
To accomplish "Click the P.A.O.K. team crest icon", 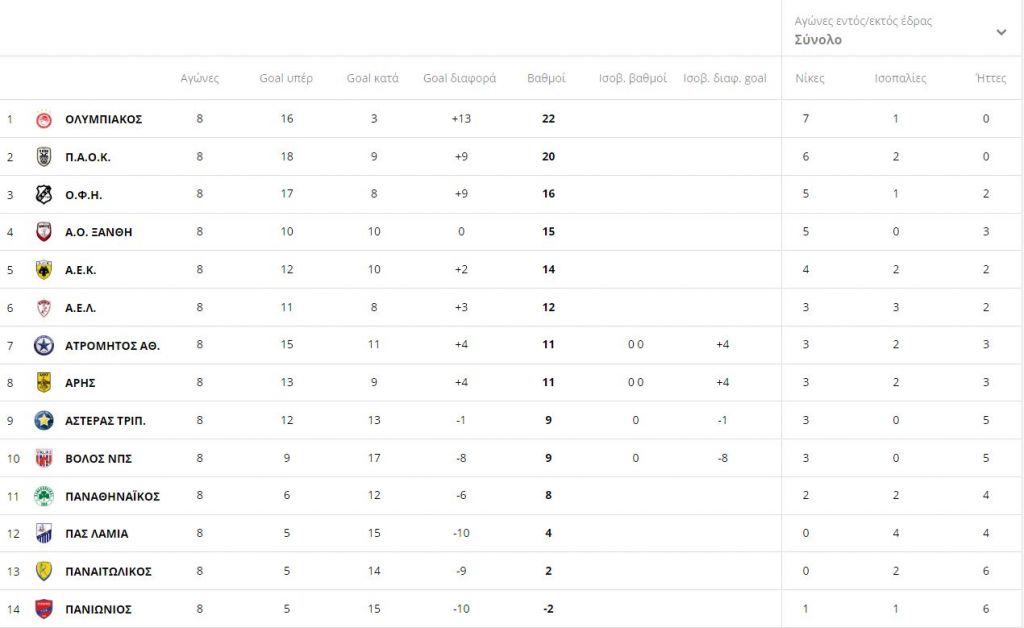I will 44,157.
